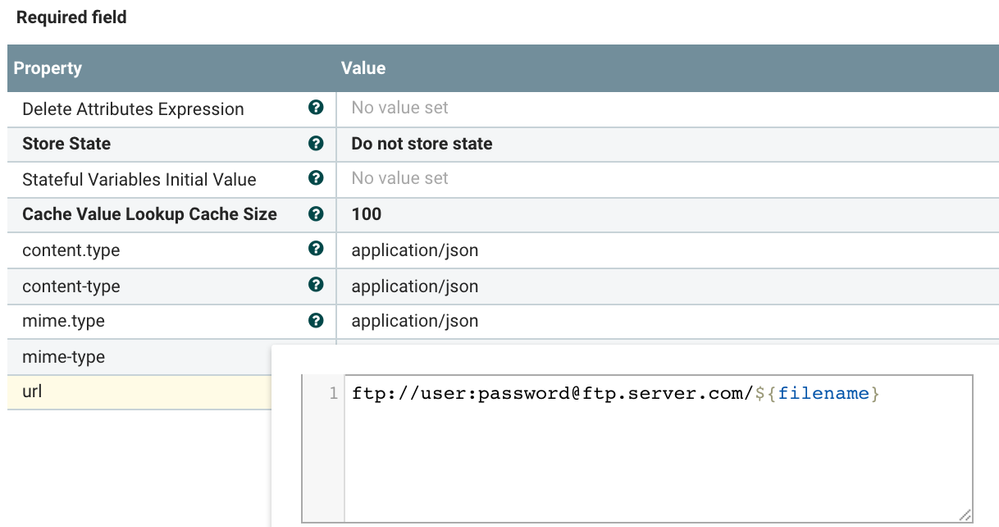Click help icon for Stateful Variables Initial Value
Image resolution: width=999 pixels, height=527 pixels.
coord(316,178)
